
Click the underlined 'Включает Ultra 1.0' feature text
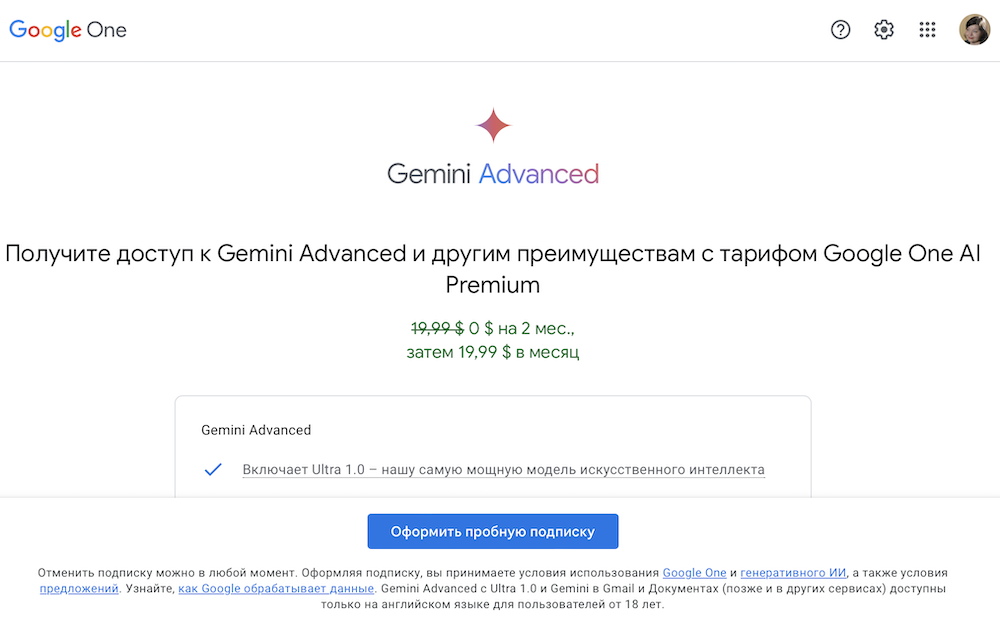click(x=503, y=470)
